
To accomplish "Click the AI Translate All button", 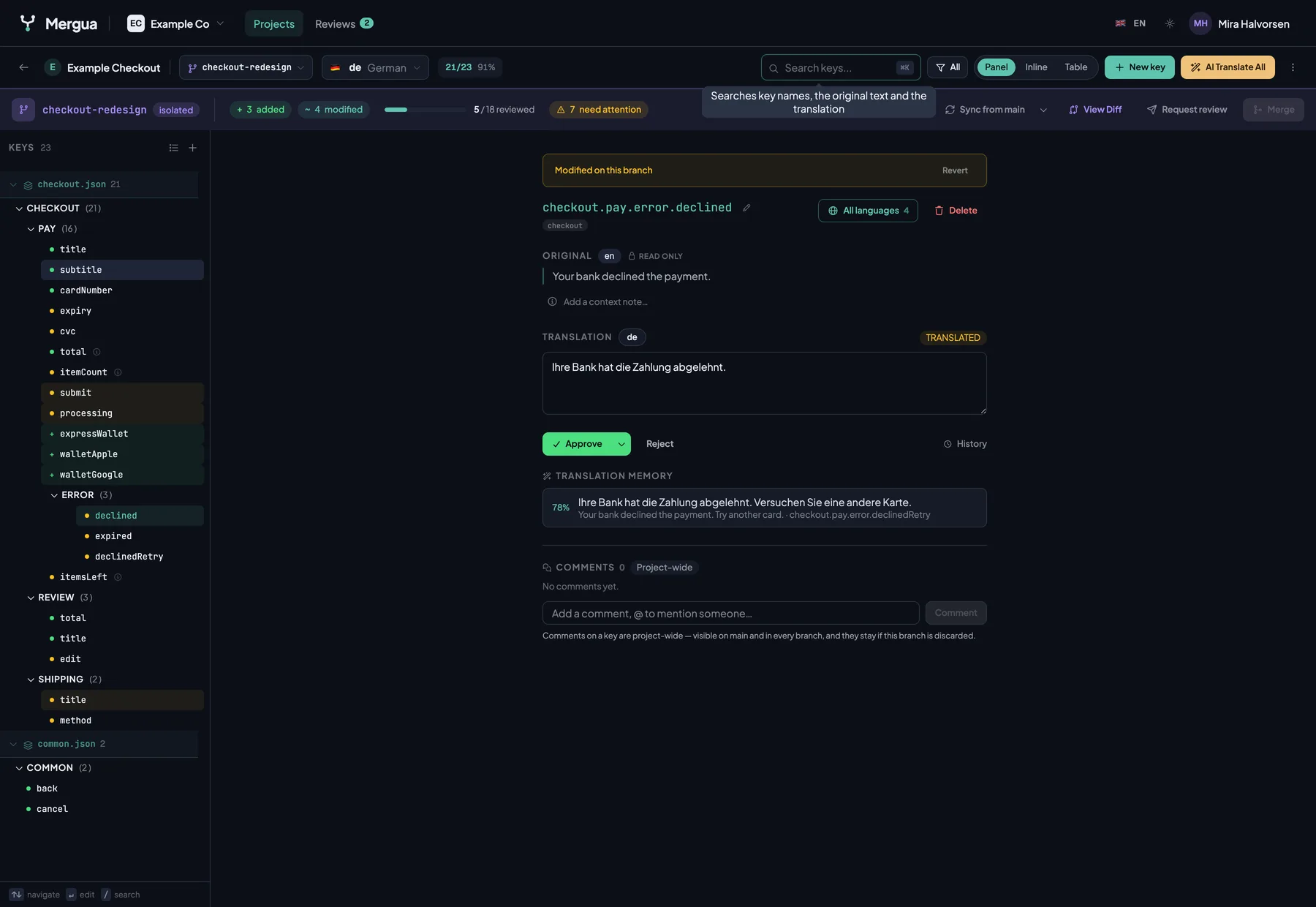I will pyautogui.click(x=1228, y=67).
